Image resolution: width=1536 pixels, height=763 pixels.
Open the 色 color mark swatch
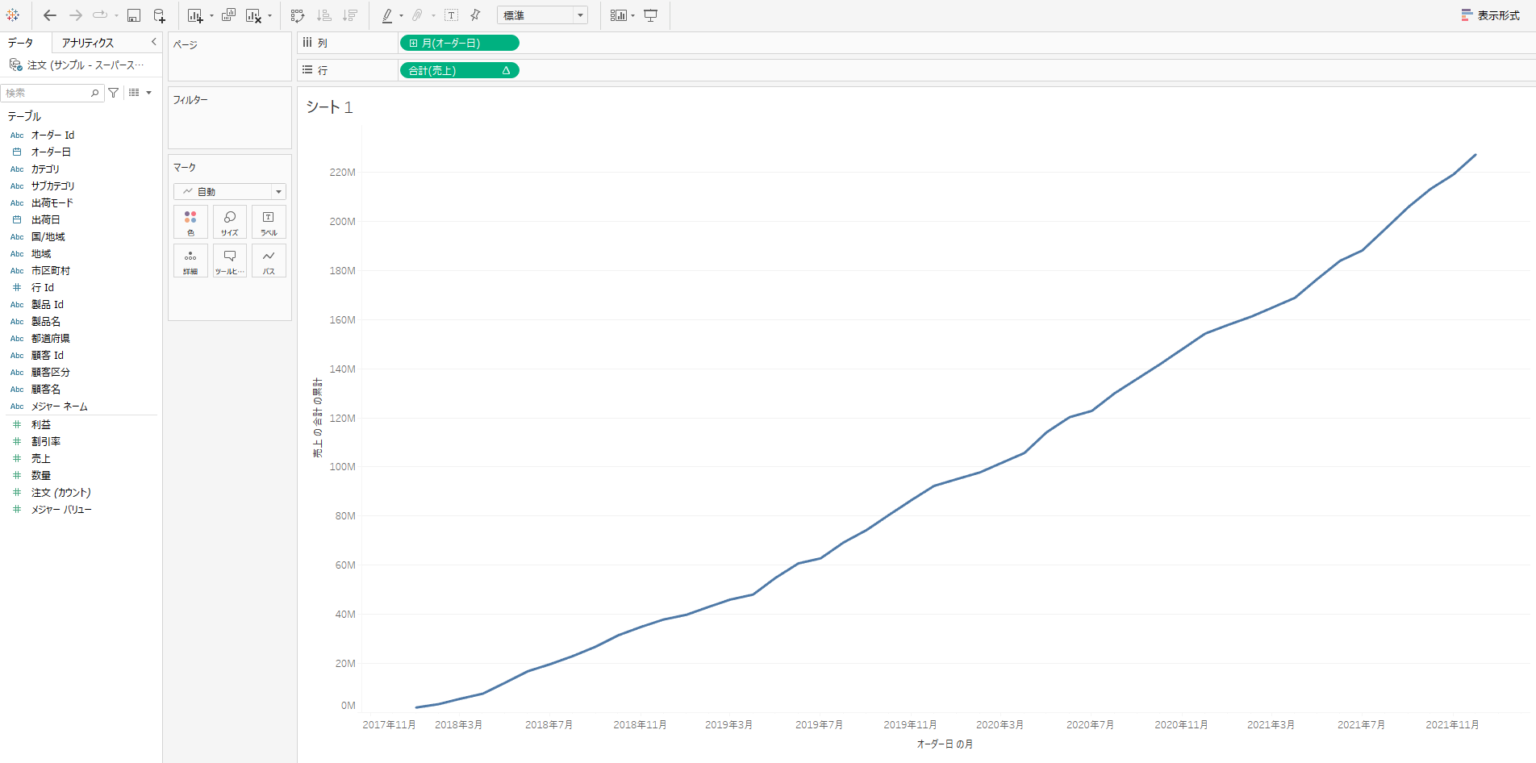coord(190,221)
